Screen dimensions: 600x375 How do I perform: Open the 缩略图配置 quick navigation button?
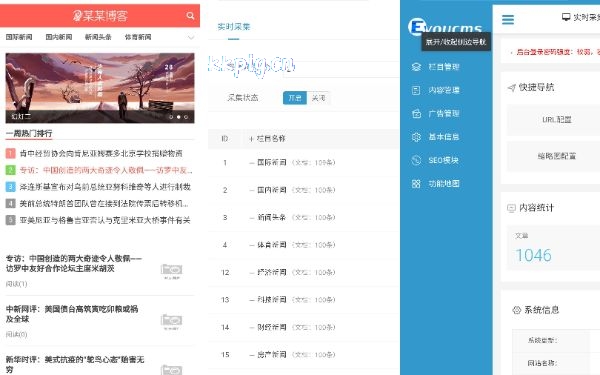point(557,156)
